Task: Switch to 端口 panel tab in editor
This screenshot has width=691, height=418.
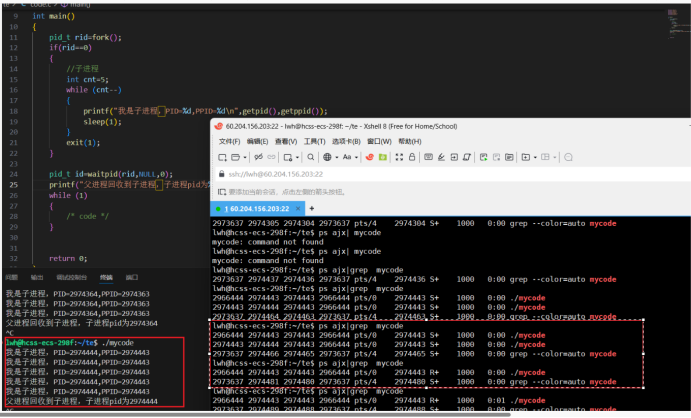Action: pyautogui.click(x=132, y=277)
